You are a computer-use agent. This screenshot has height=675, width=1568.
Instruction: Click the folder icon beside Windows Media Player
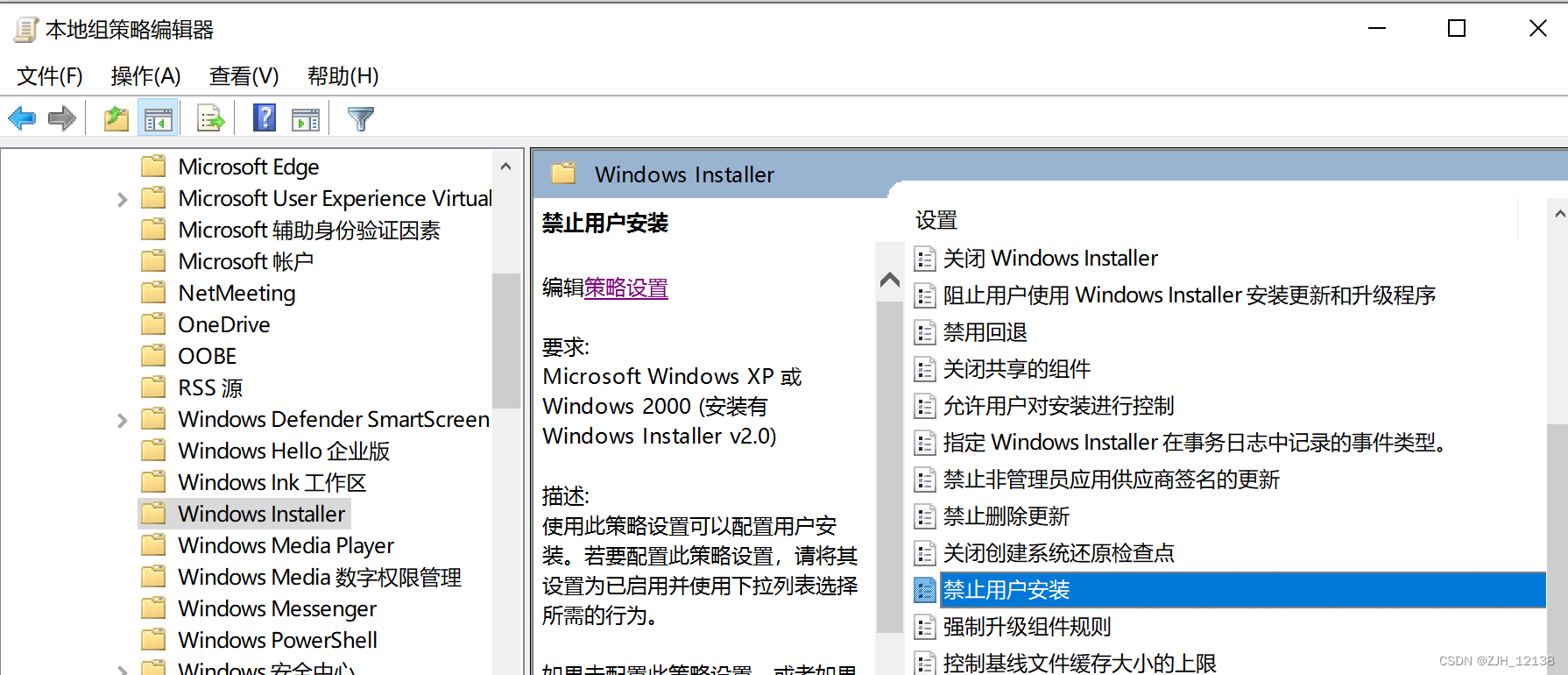pyautogui.click(x=154, y=544)
